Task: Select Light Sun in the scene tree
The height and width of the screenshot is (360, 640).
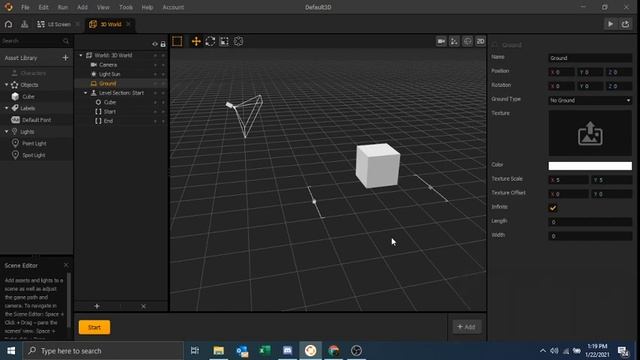Action: [109, 74]
